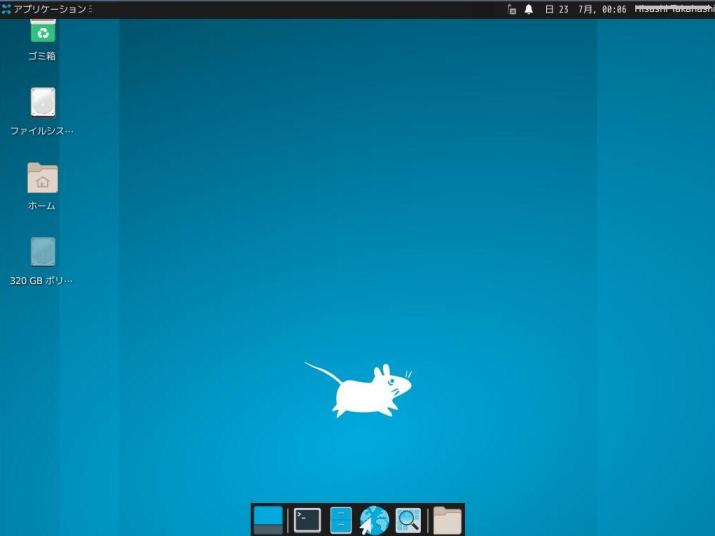Image resolution: width=715 pixels, height=536 pixels.
Task: Click the Show Desktop dock icon
Action: tap(268, 520)
